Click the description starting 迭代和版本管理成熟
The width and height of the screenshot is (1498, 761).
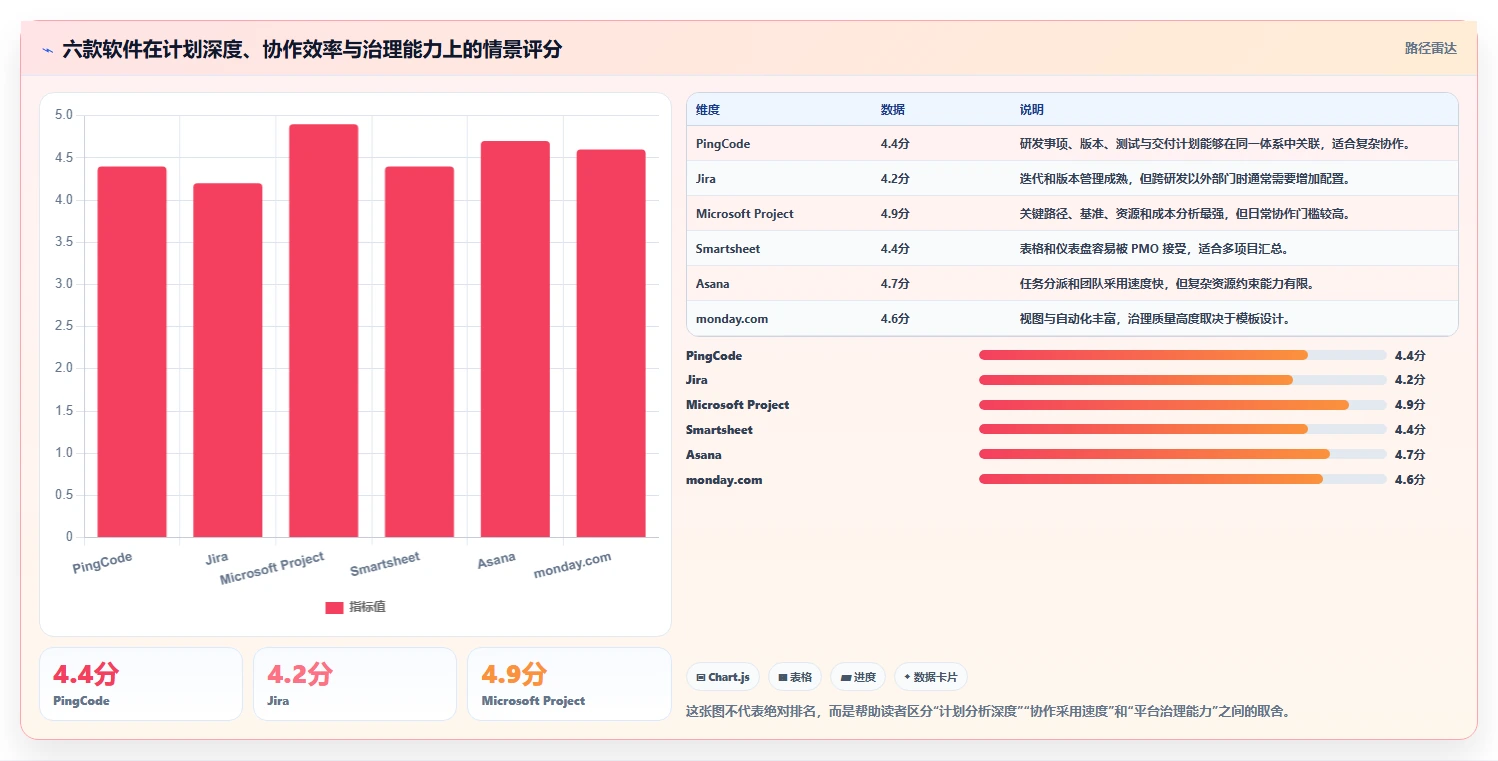point(1186,179)
